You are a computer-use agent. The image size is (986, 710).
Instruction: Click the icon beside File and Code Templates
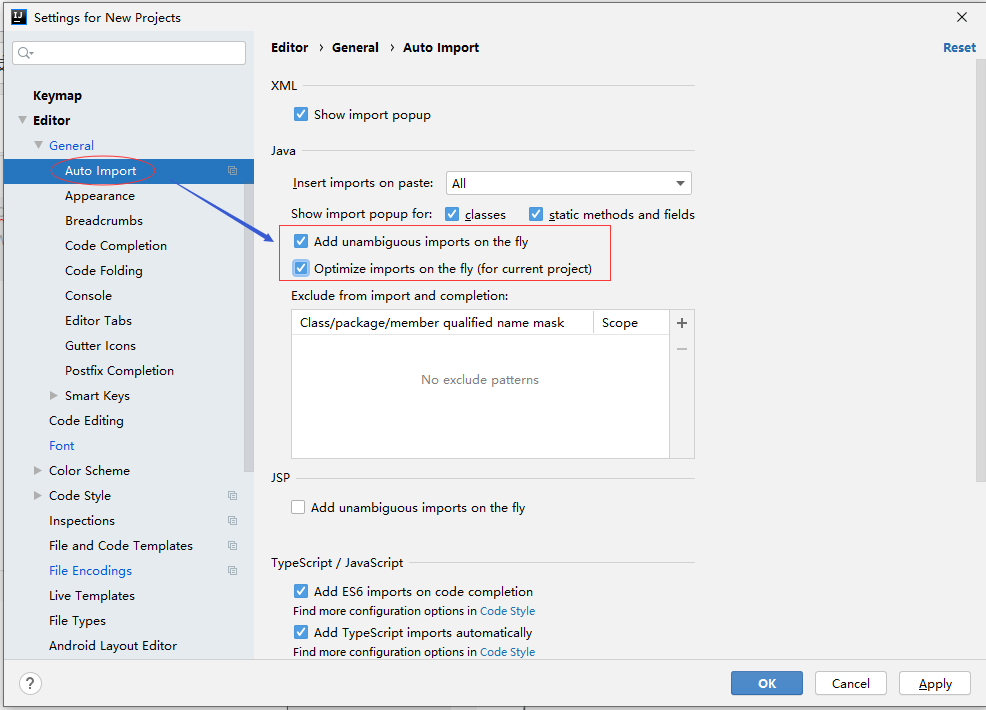point(233,545)
